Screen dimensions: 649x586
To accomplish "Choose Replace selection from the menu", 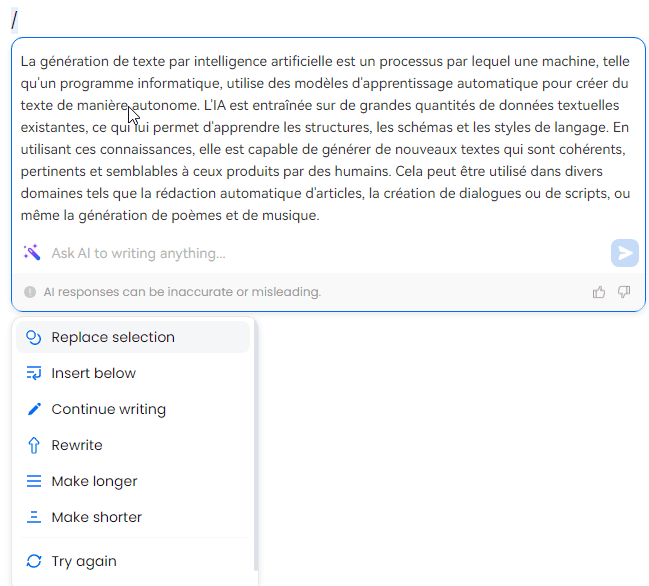I will (133, 337).
